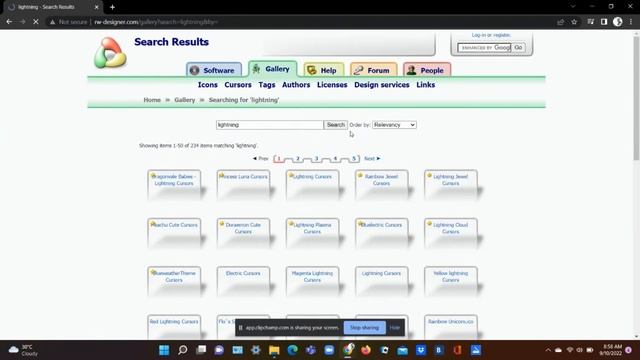This screenshot has width=640, height=360.
Task: Click the Prev page link
Action: coord(261,158)
